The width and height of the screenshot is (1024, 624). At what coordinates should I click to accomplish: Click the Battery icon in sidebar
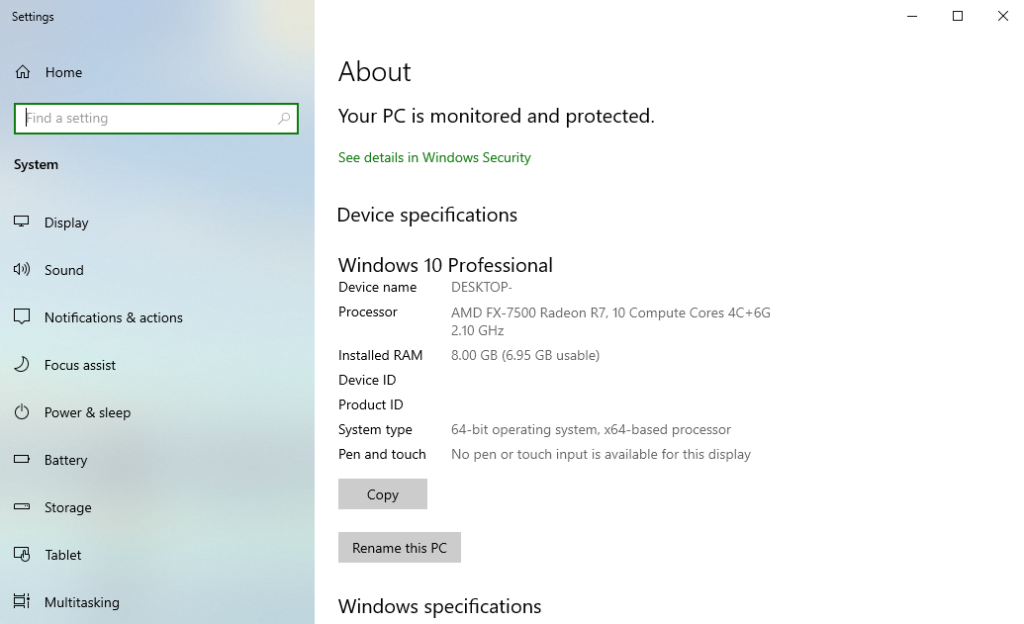click(x=21, y=460)
